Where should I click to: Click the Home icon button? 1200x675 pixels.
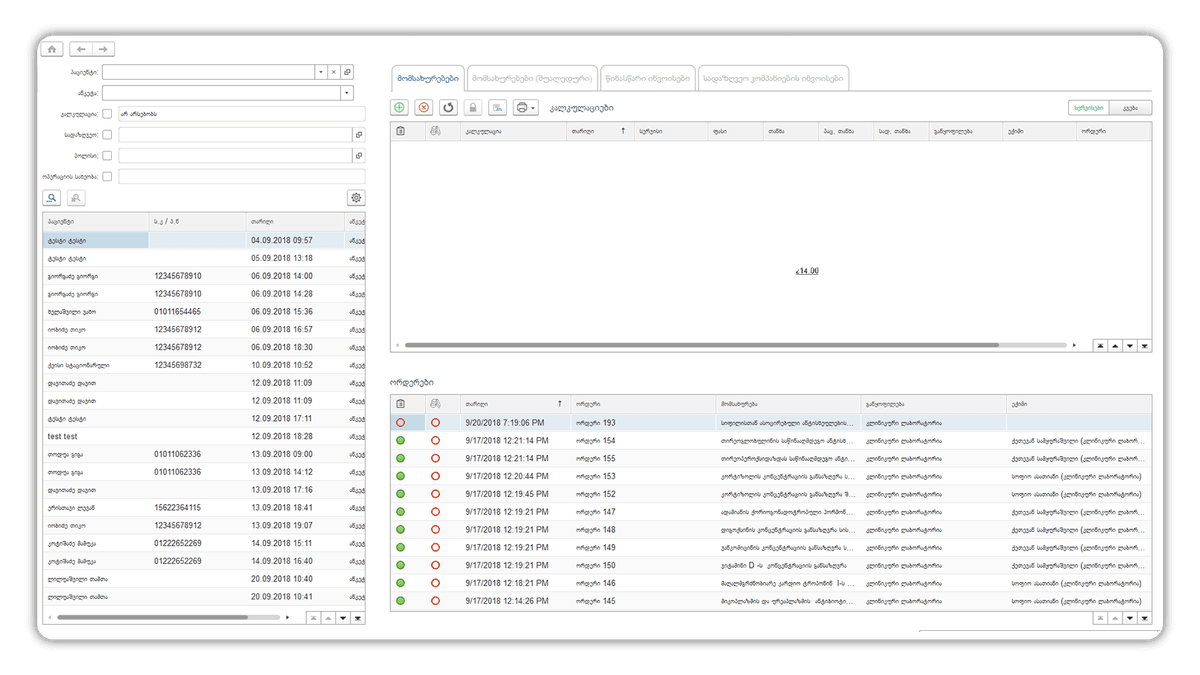point(53,48)
